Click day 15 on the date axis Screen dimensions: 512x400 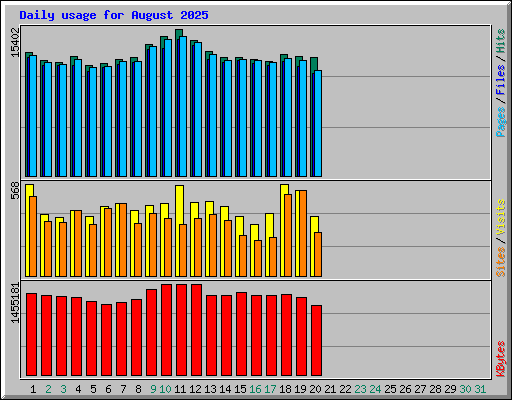[240, 389]
